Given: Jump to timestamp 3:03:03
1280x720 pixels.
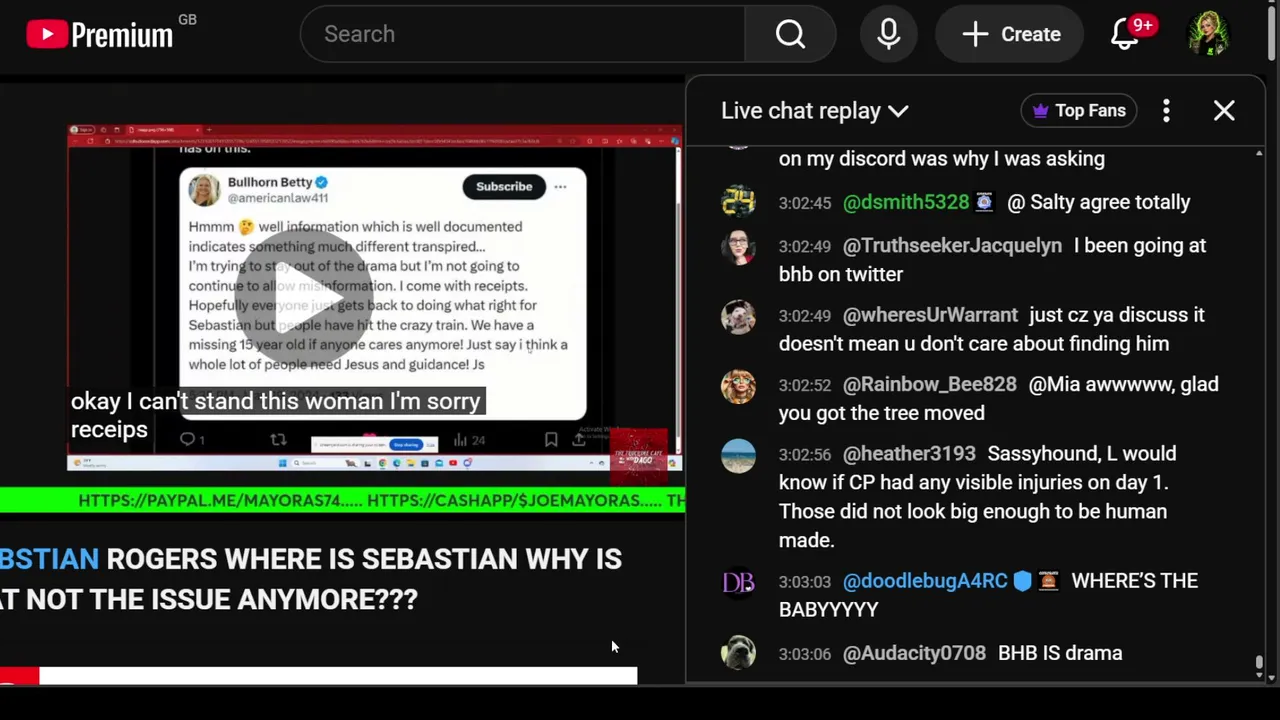Looking at the screenshot, I should point(805,582).
